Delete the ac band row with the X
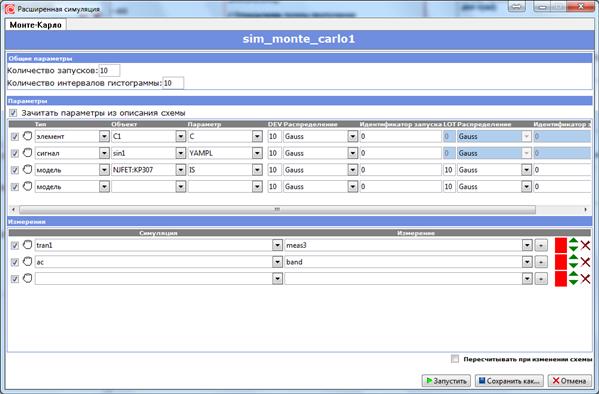 pyautogui.click(x=586, y=262)
